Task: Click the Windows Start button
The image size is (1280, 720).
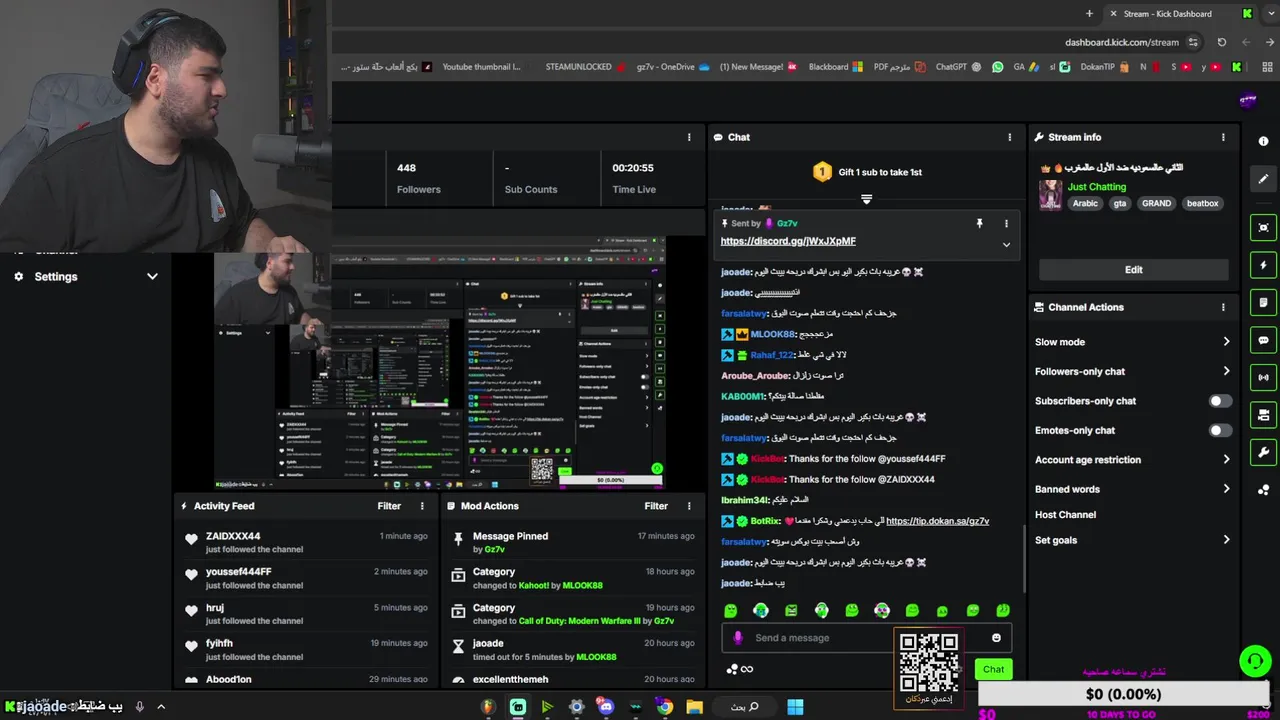Action: [x=795, y=707]
